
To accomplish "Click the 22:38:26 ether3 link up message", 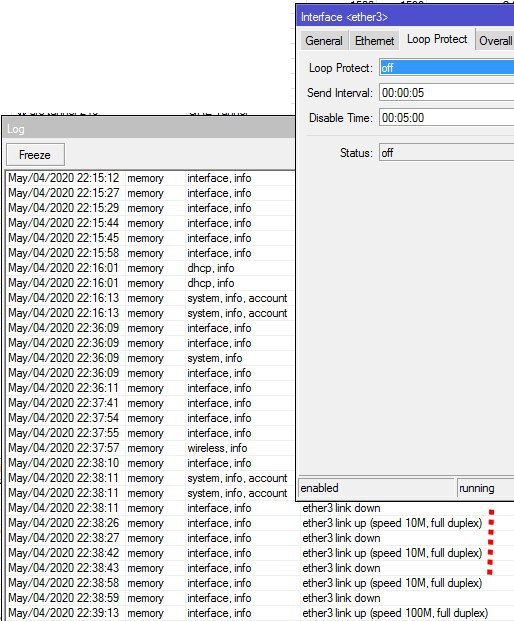I will [x=392, y=523].
